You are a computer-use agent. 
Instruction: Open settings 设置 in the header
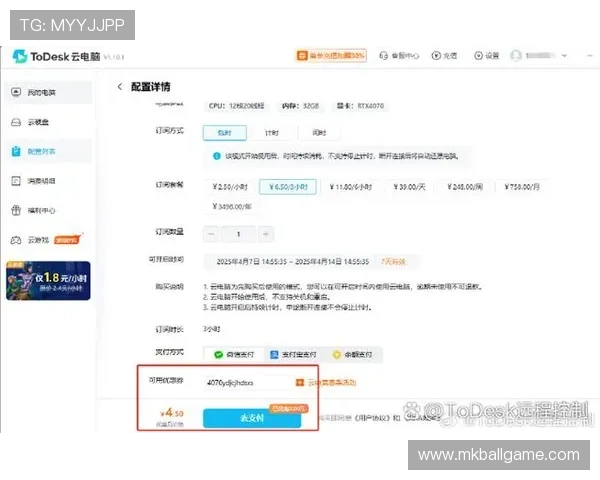(x=486, y=56)
